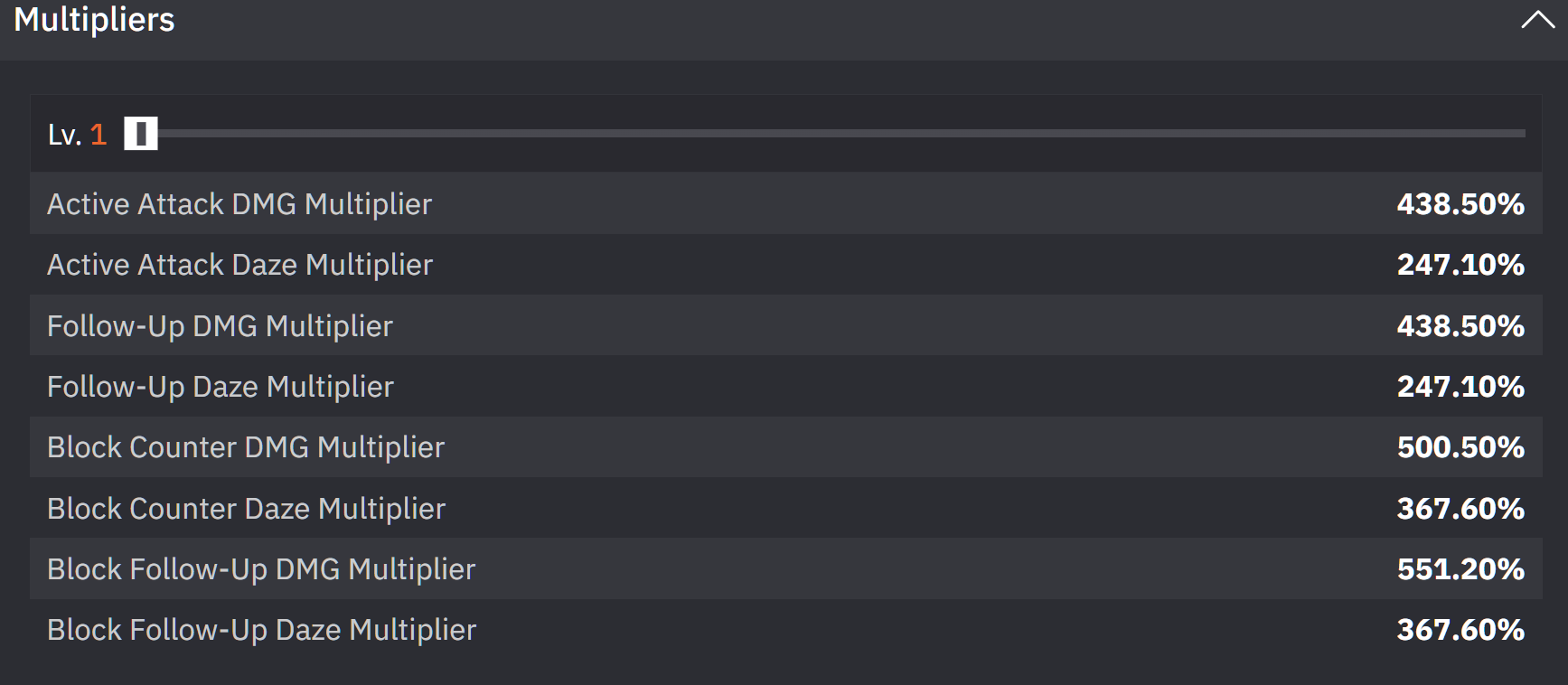Click the Block Counter Daze value 367.60%
This screenshot has height=685, width=1568.
tap(1460, 509)
